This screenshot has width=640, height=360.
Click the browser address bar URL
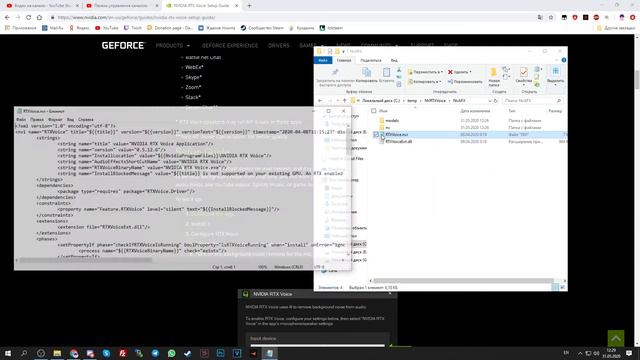(x=136, y=18)
